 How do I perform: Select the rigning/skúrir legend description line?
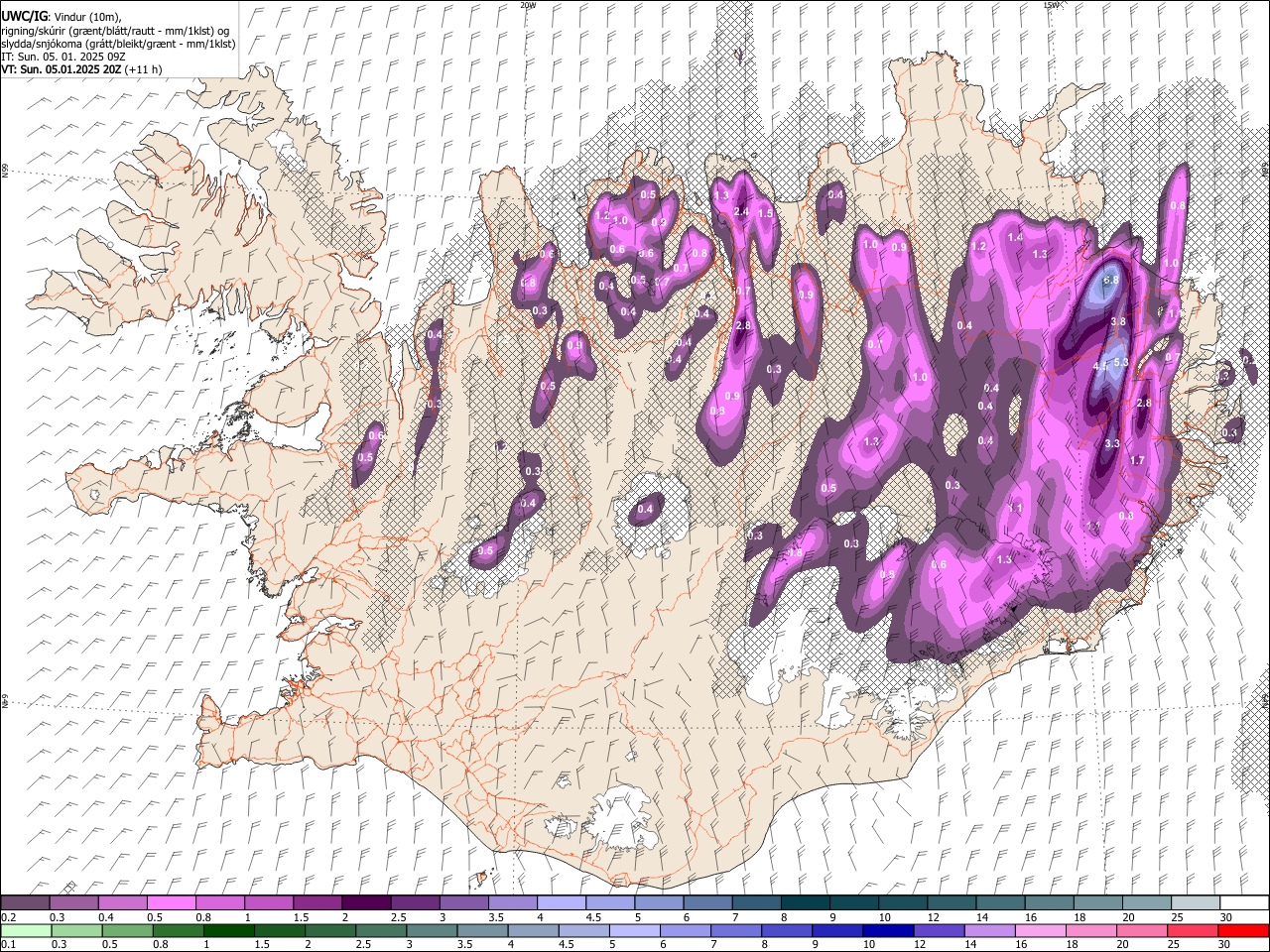[115, 31]
